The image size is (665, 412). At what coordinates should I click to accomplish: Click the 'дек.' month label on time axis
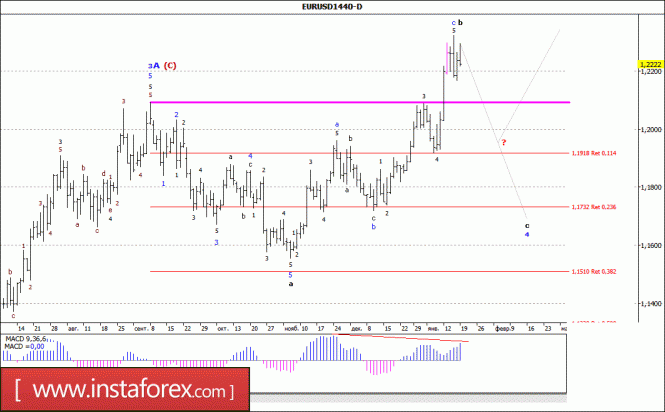[x=357, y=328]
